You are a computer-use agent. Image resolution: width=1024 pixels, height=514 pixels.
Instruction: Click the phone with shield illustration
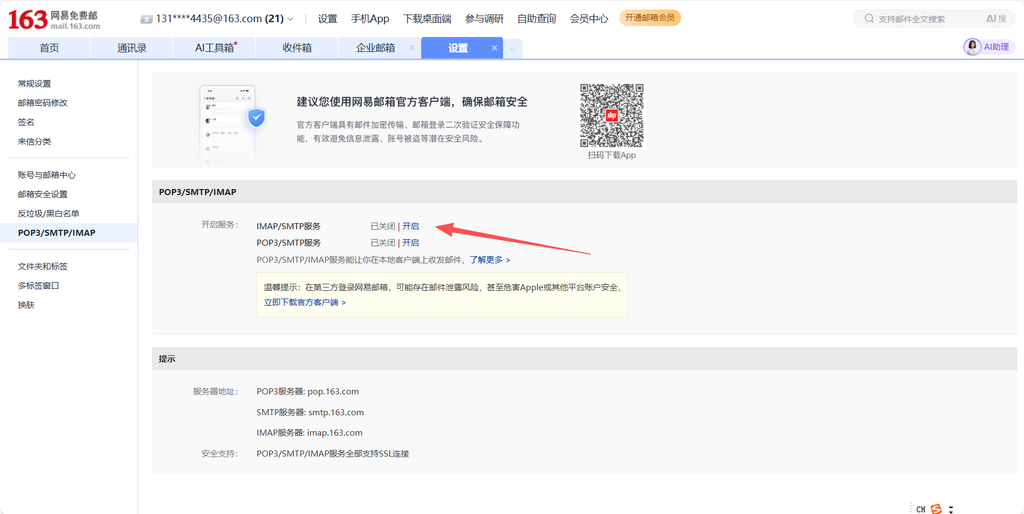(231, 125)
